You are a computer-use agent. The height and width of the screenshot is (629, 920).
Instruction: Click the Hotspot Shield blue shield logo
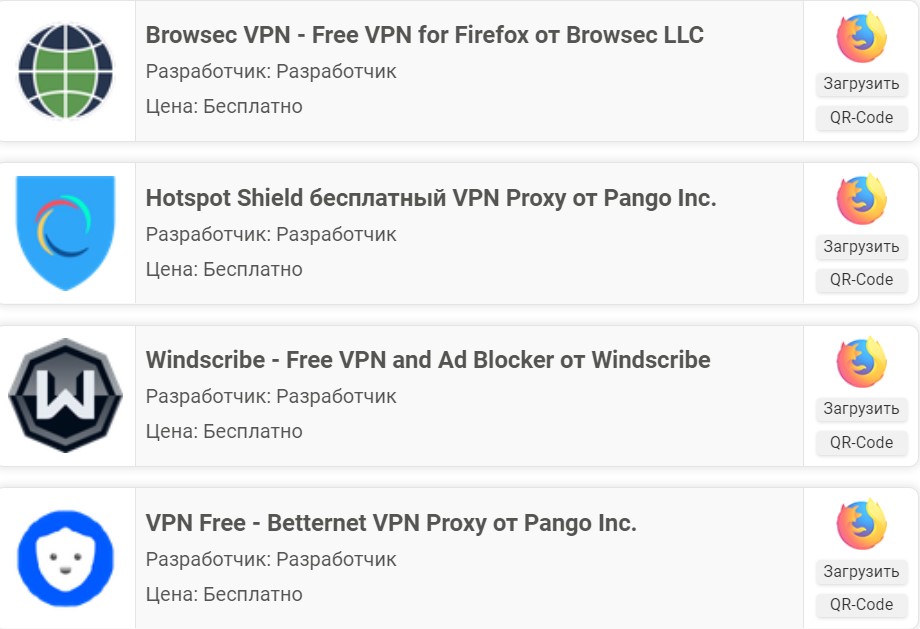pos(66,233)
